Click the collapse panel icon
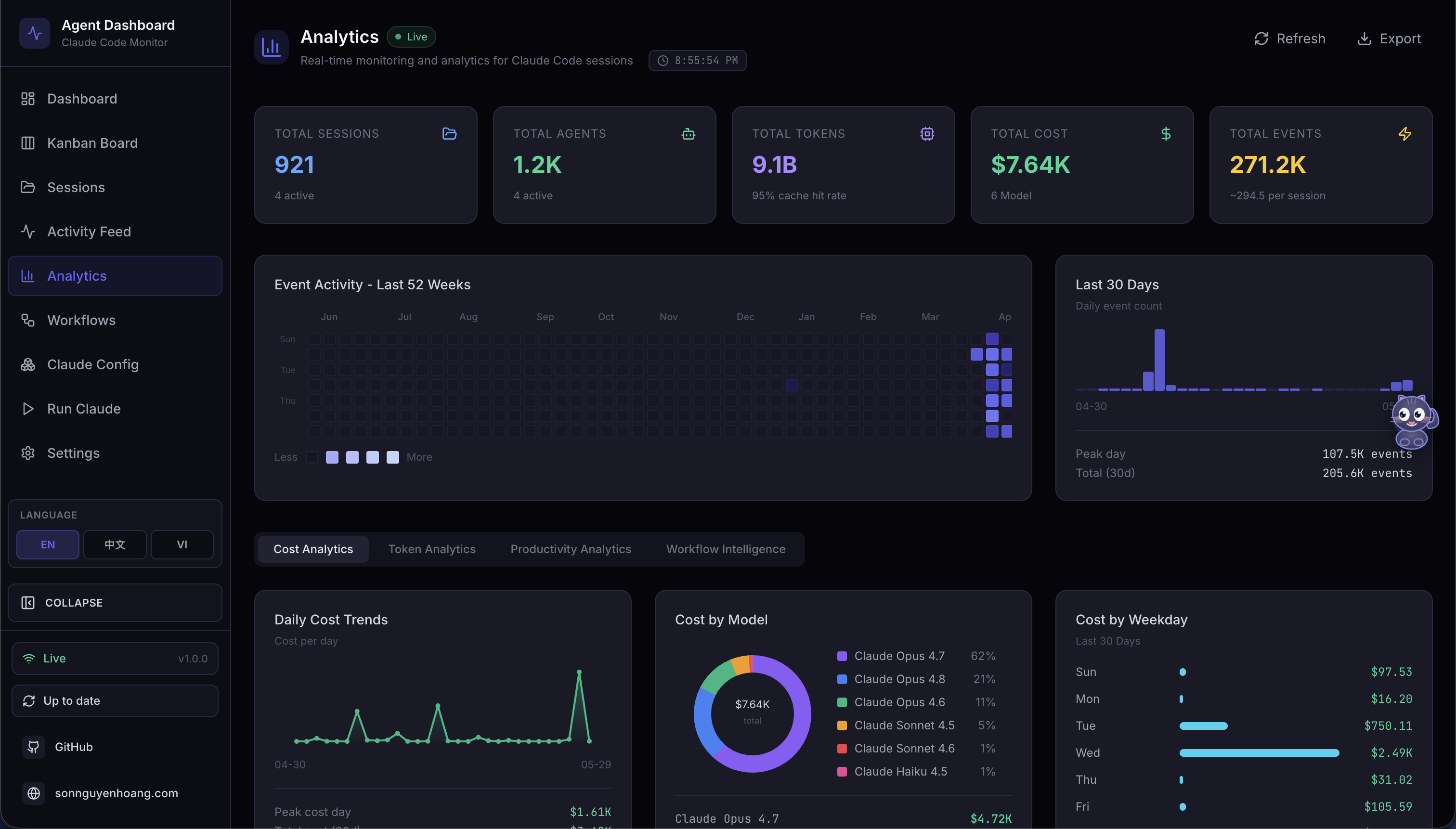The image size is (1456, 829). click(x=28, y=603)
